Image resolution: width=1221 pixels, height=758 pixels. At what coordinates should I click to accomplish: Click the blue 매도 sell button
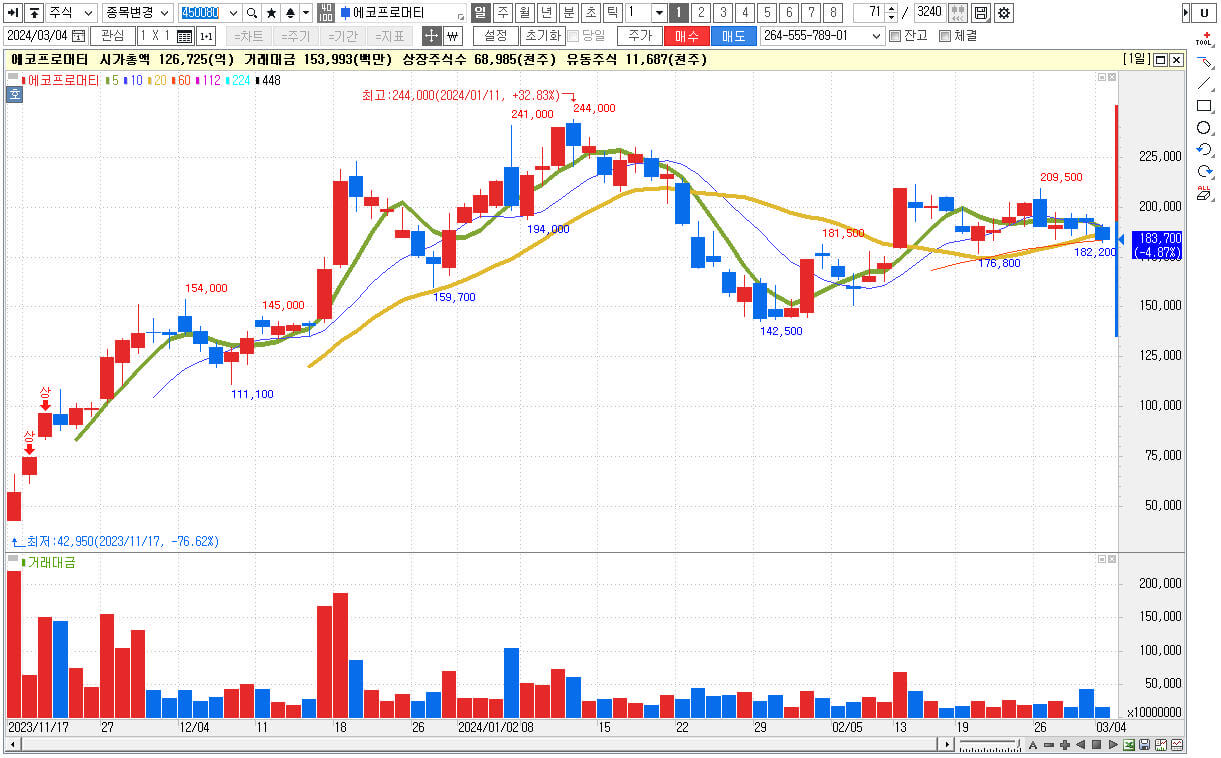click(734, 36)
